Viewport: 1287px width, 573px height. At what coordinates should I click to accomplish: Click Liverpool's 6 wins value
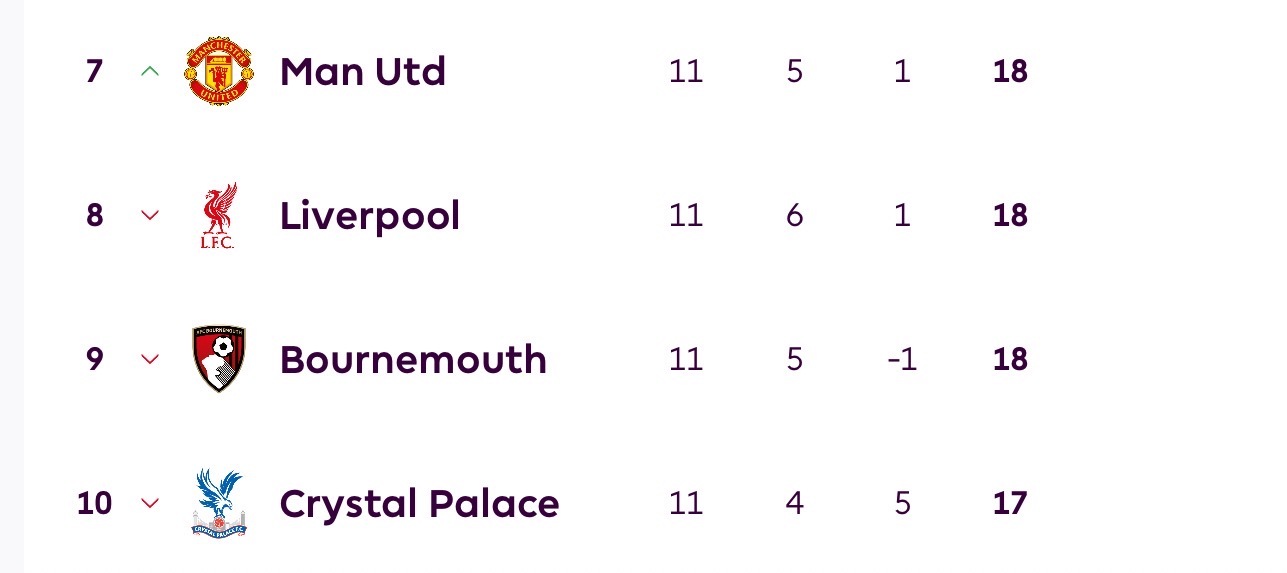[795, 216]
